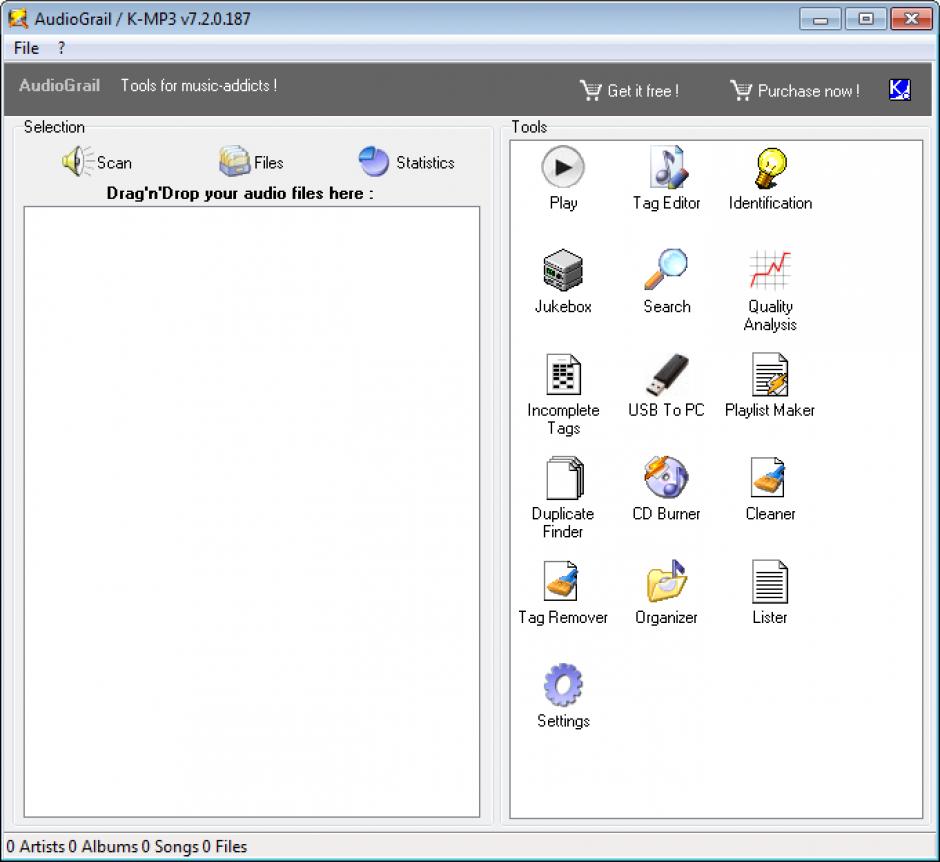The height and width of the screenshot is (862, 940).
Task: Click the K logo icon in banner
Action: 899,90
